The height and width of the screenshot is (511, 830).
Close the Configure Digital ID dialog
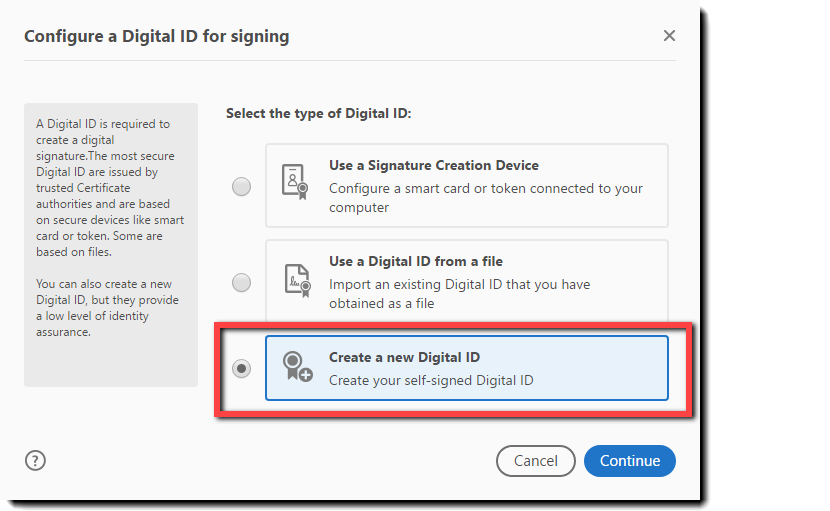[669, 36]
